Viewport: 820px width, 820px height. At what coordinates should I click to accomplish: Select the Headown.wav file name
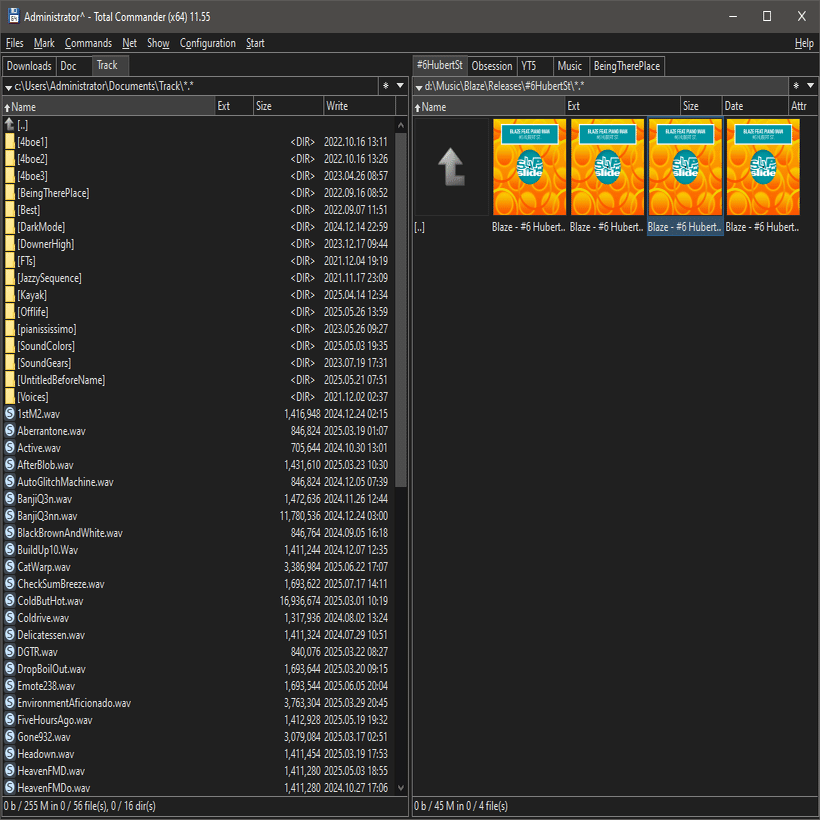[45, 754]
